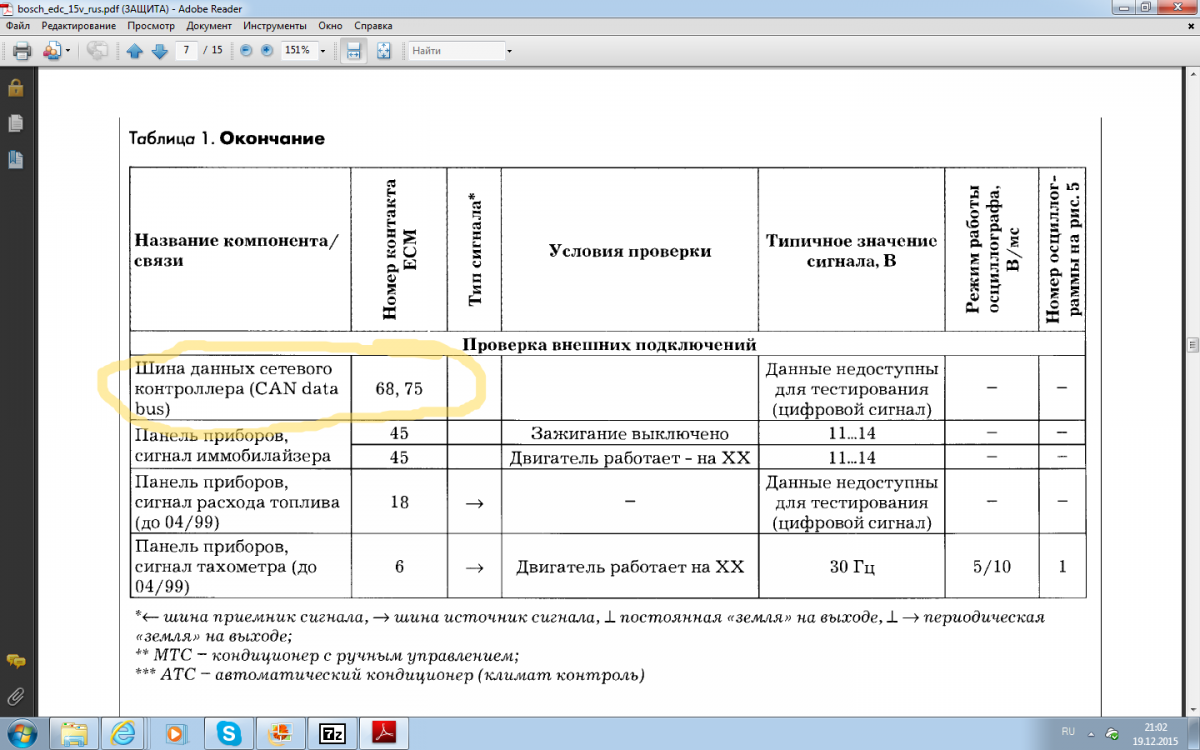Show hidden system tray icons

coord(1093,733)
